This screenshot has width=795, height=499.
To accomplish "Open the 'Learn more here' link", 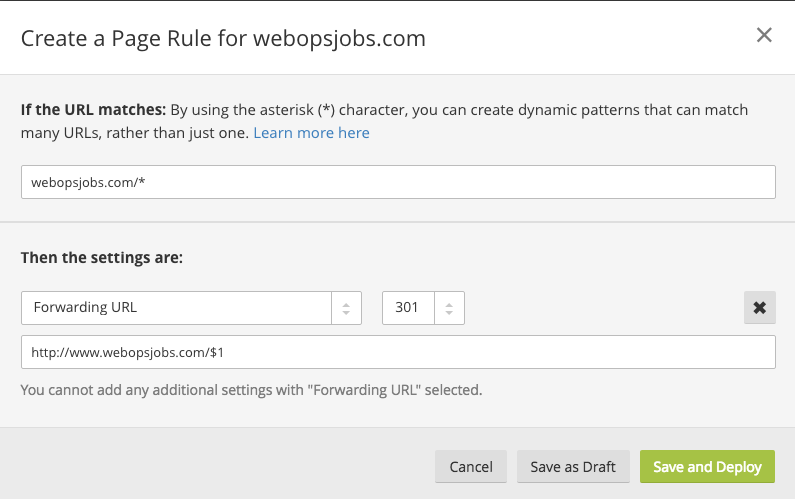I will [311, 132].
